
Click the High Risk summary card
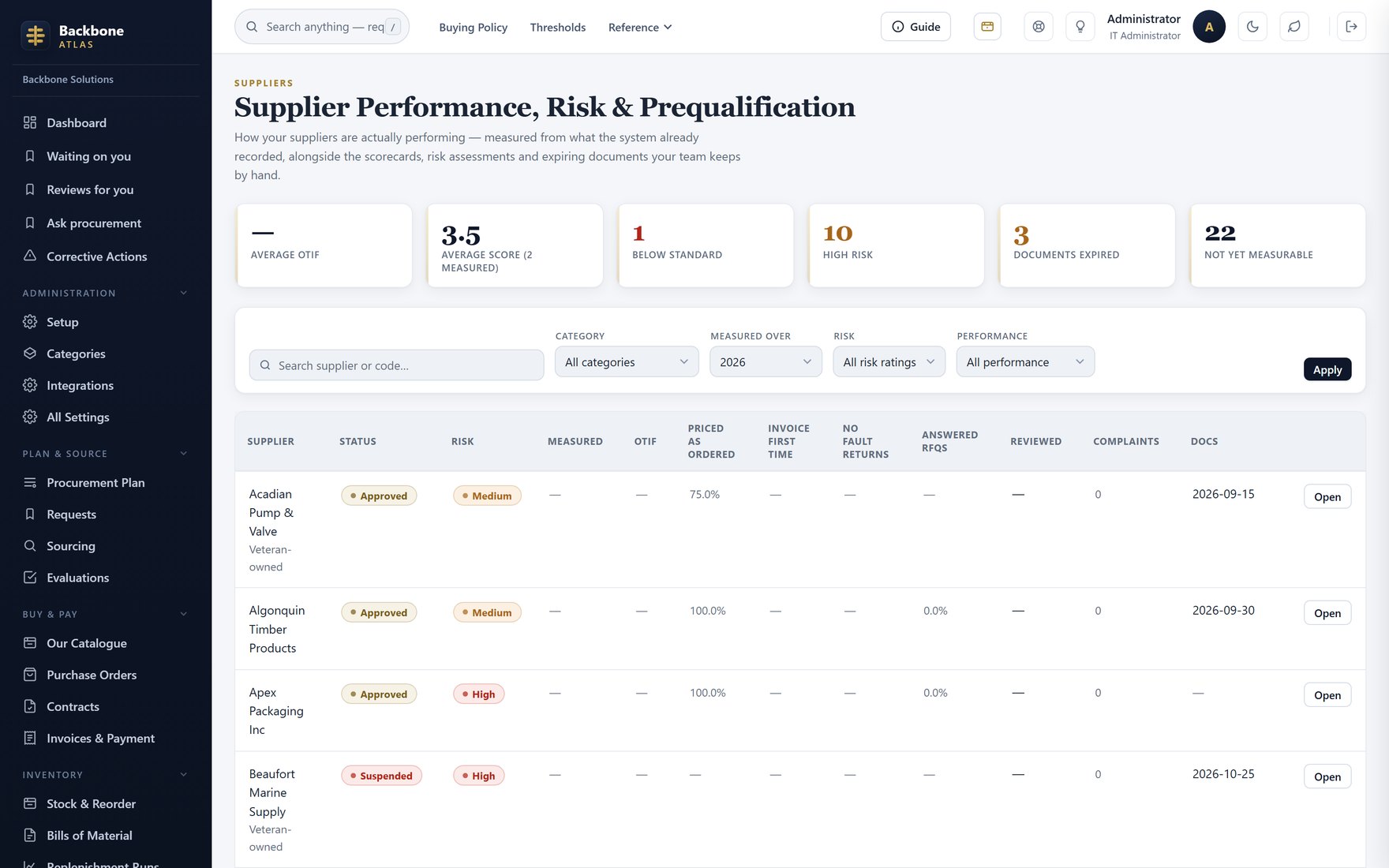896,245
